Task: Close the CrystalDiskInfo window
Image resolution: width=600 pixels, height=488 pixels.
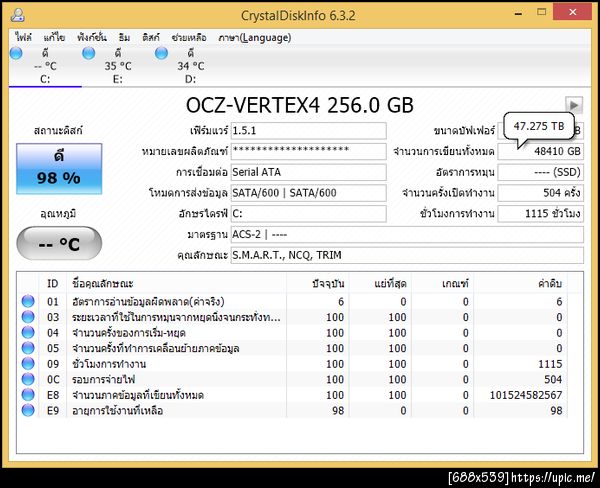Action: click(572, 12)
